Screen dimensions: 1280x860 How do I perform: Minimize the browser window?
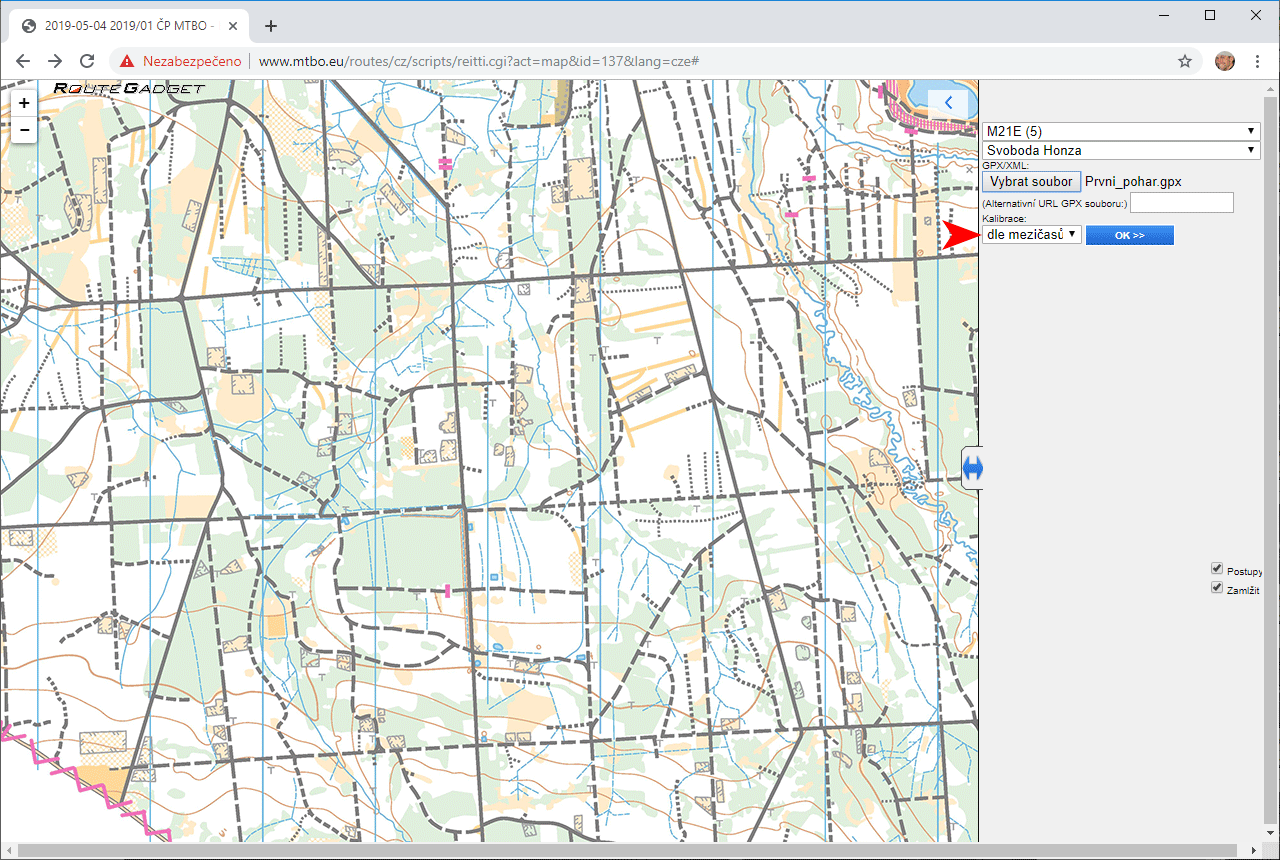coord(1164,15)
